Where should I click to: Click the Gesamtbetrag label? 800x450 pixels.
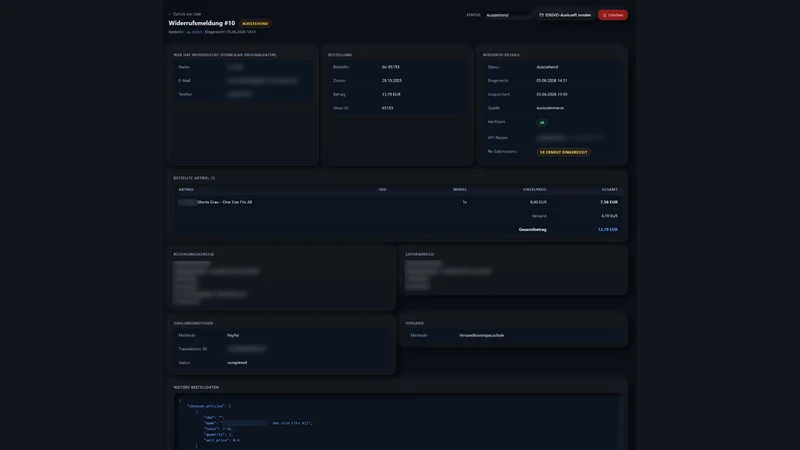pyautogui.click(x=533, y=230)
